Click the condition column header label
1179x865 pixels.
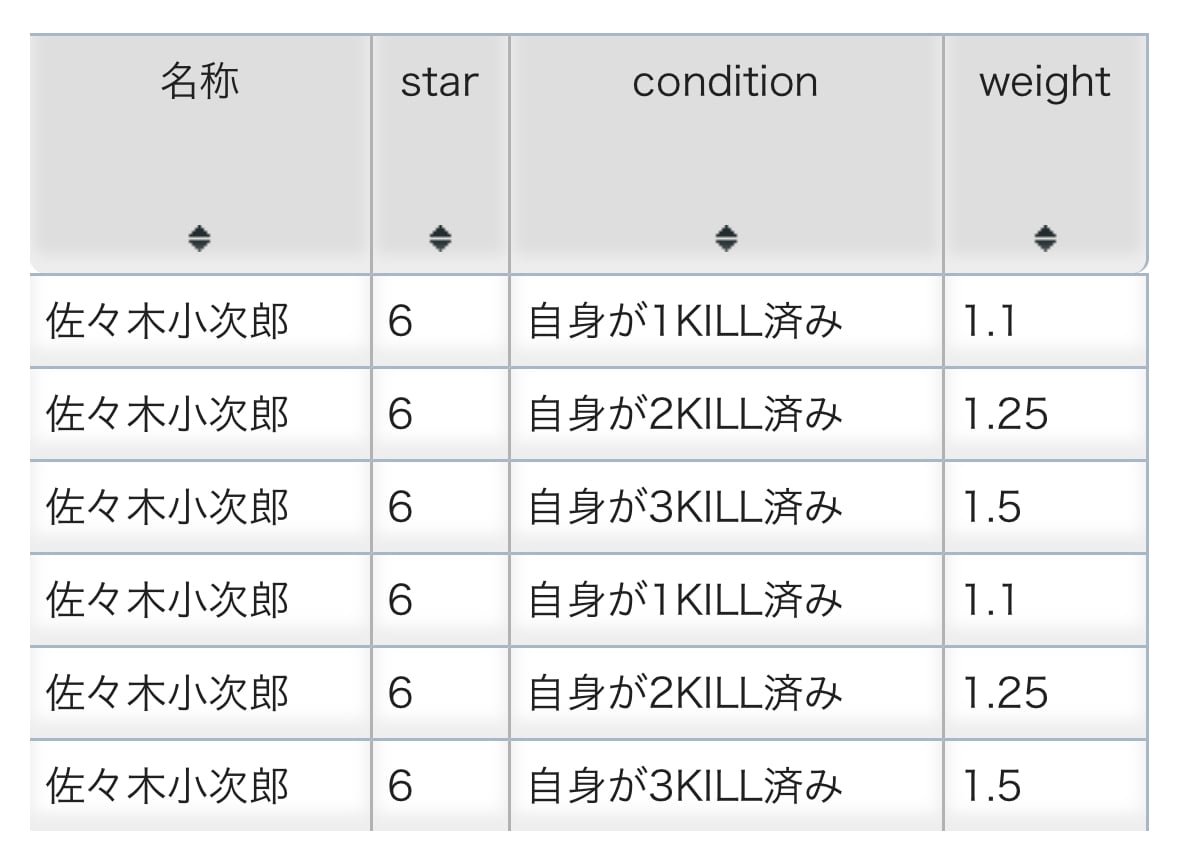725,82
